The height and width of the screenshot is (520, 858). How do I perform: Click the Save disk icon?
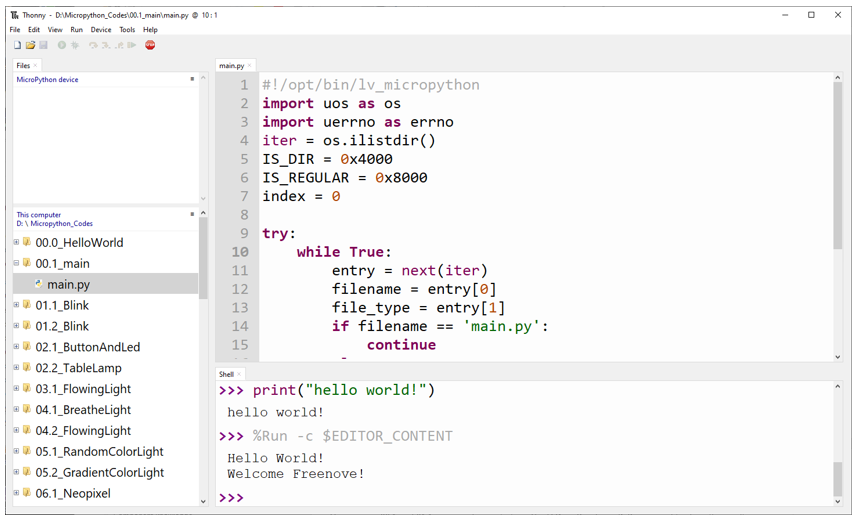point(43,45)
